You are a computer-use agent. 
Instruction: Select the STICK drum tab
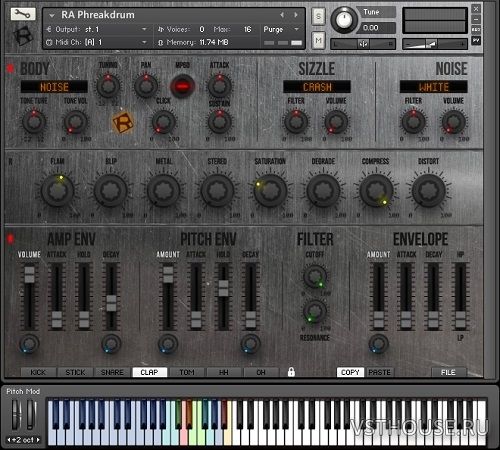click(x=75, y=372)
